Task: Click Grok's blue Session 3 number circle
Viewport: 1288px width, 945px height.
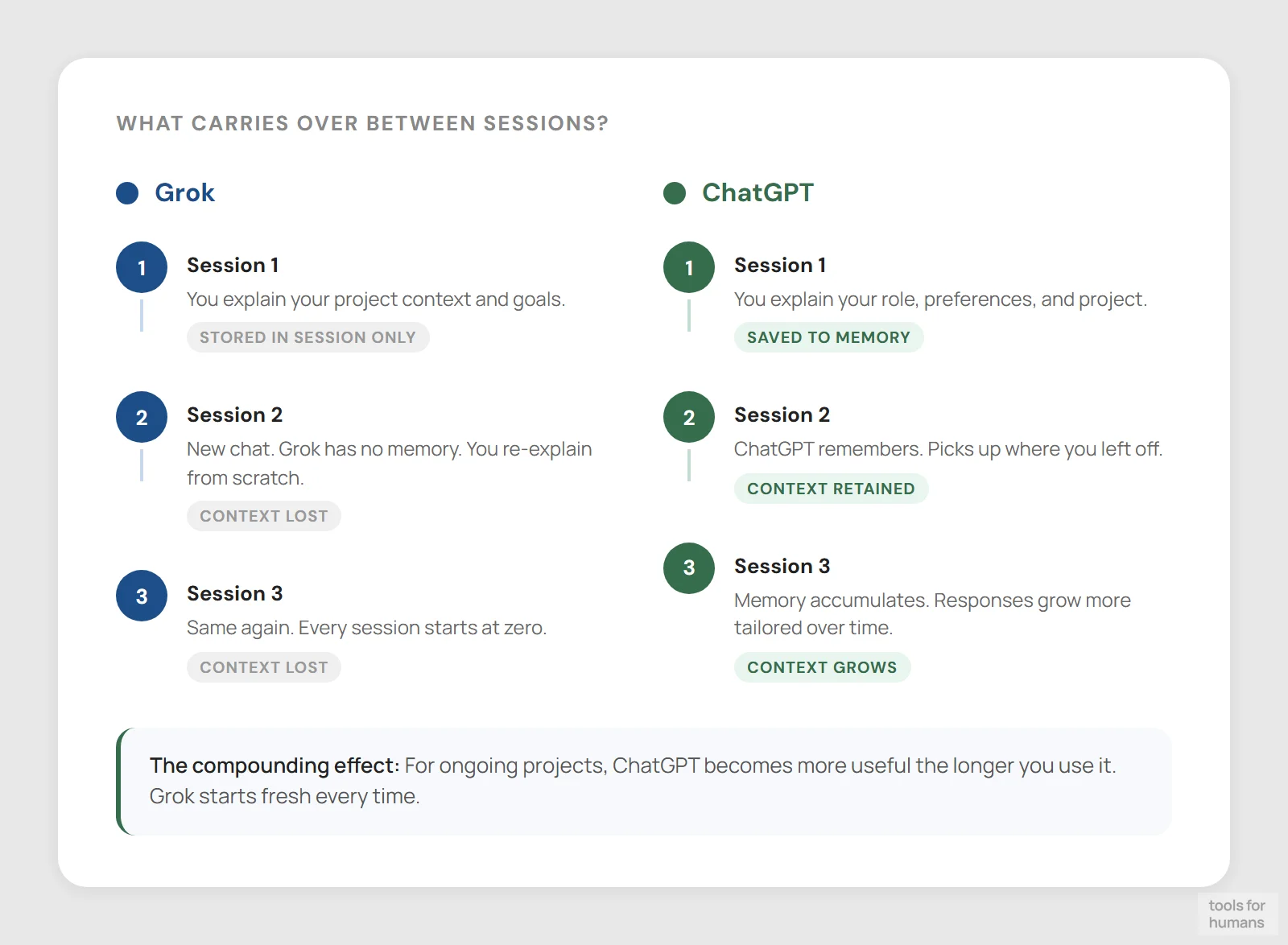Action: 142,596
